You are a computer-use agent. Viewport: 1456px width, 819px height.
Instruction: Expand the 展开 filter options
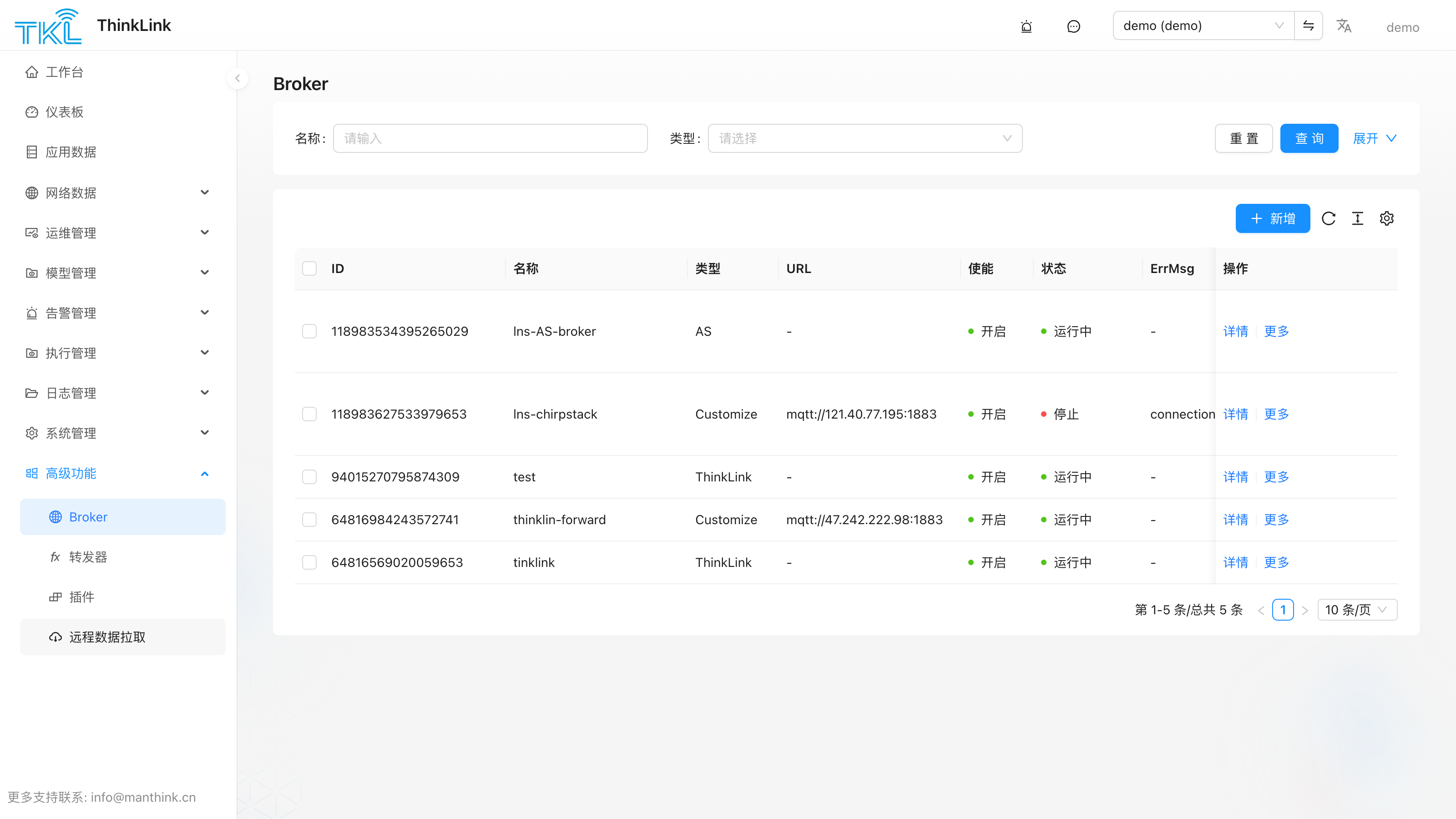[x=1375, y=138]
